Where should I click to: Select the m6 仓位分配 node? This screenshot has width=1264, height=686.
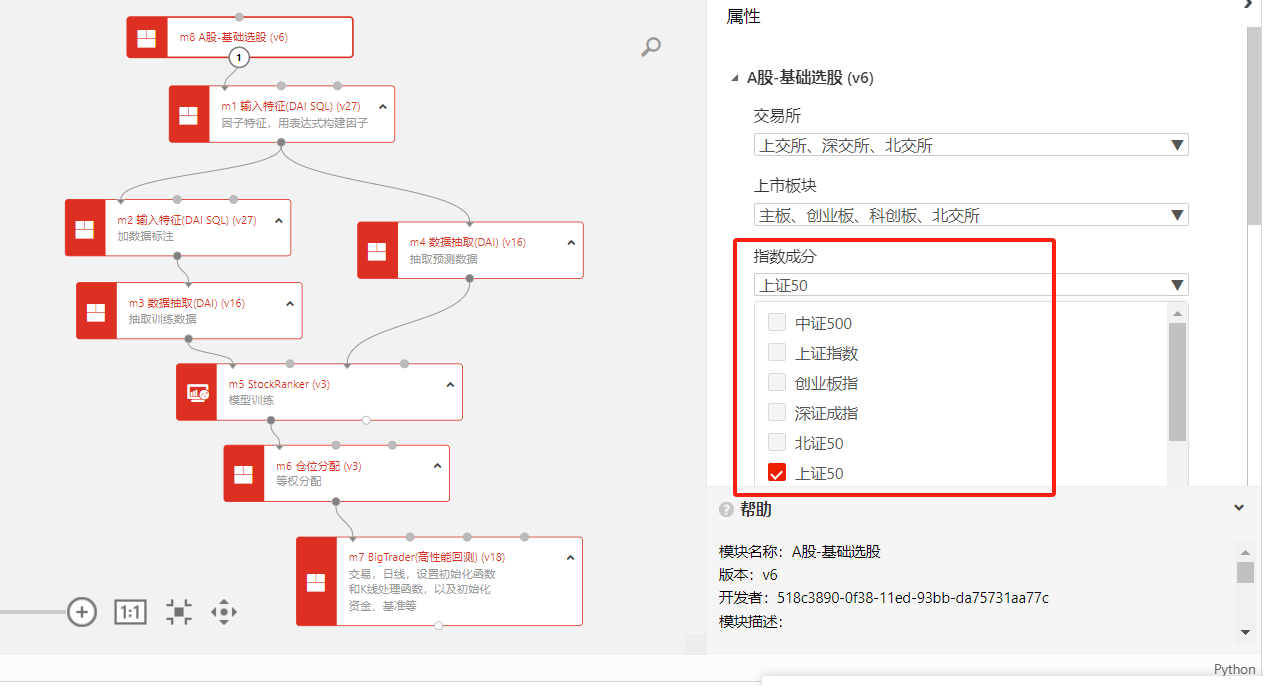(x=336, y=473)
